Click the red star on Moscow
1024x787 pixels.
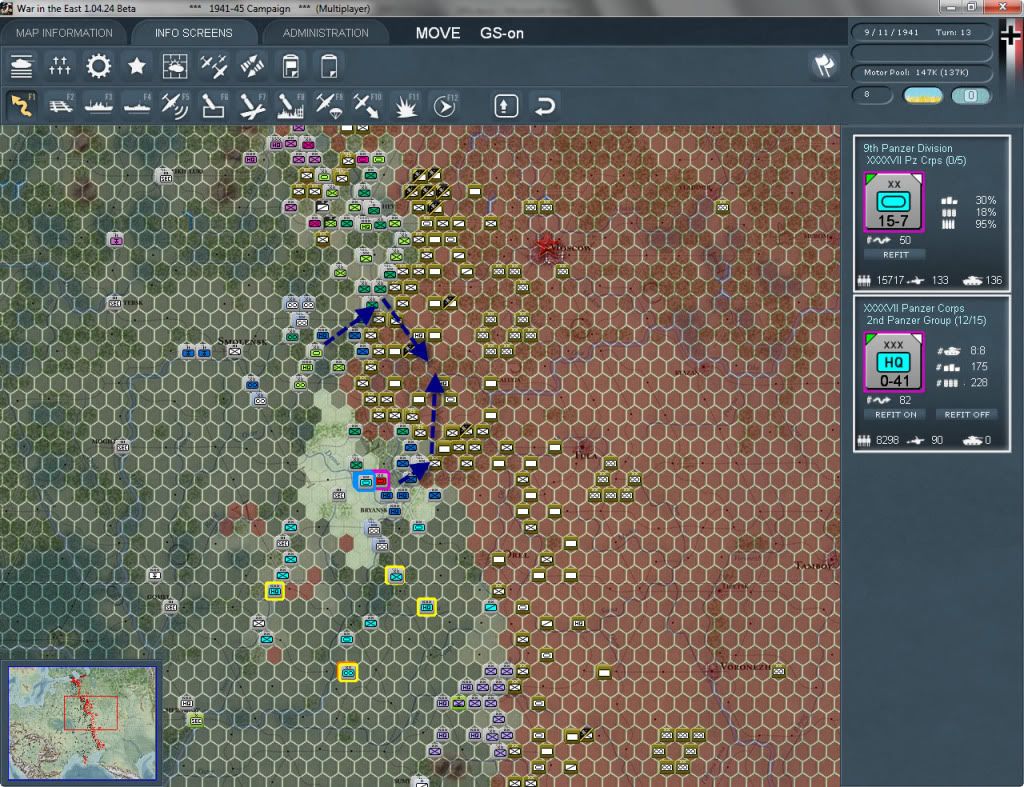click(546, 246)
